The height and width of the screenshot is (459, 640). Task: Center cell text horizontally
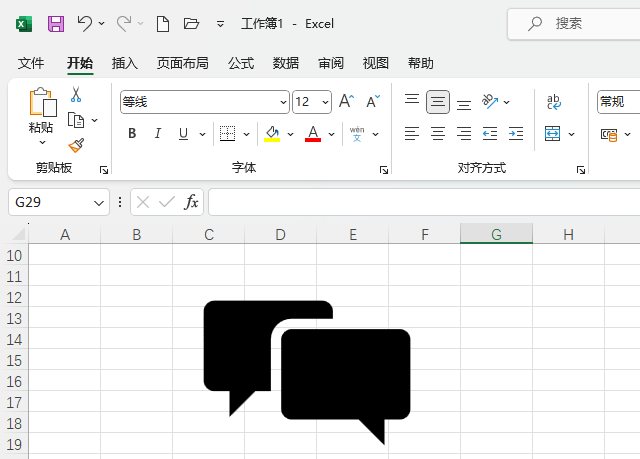pos(438,133)
